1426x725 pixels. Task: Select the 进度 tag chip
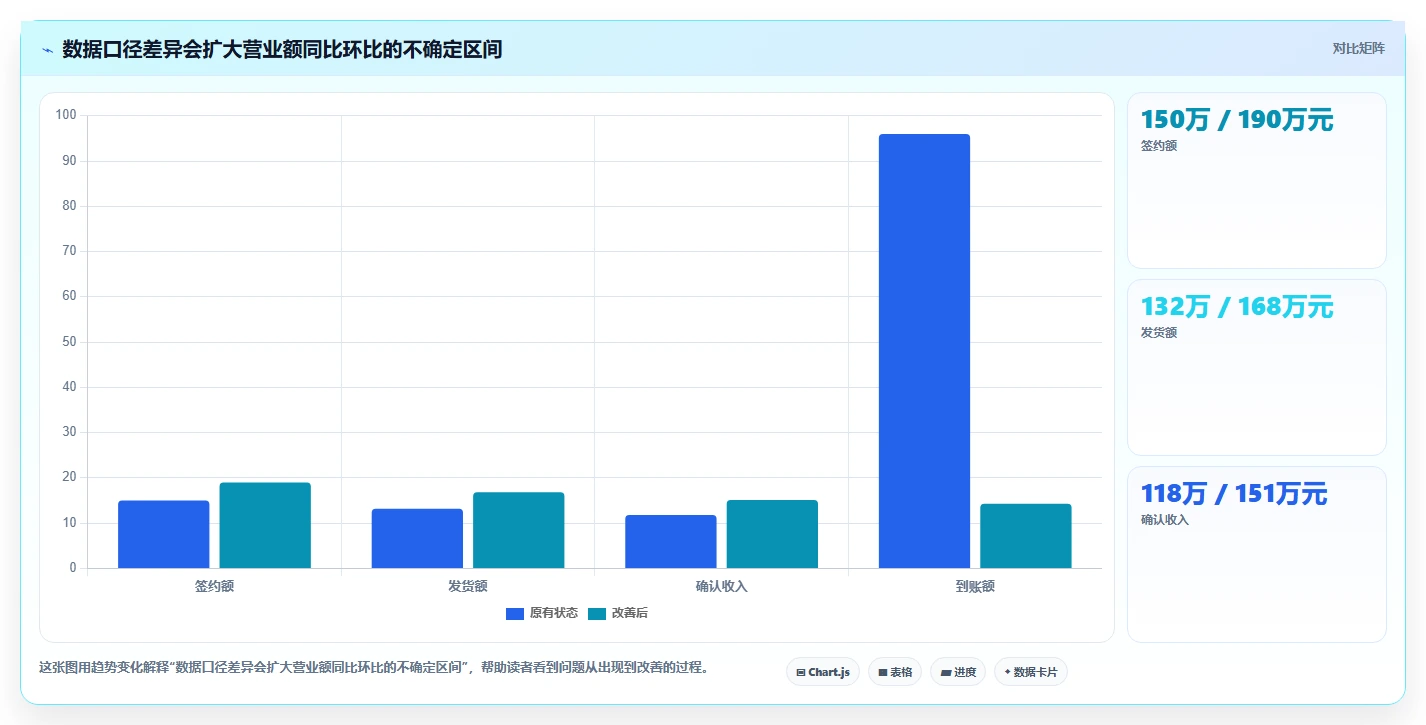click(x=958, y=672)
